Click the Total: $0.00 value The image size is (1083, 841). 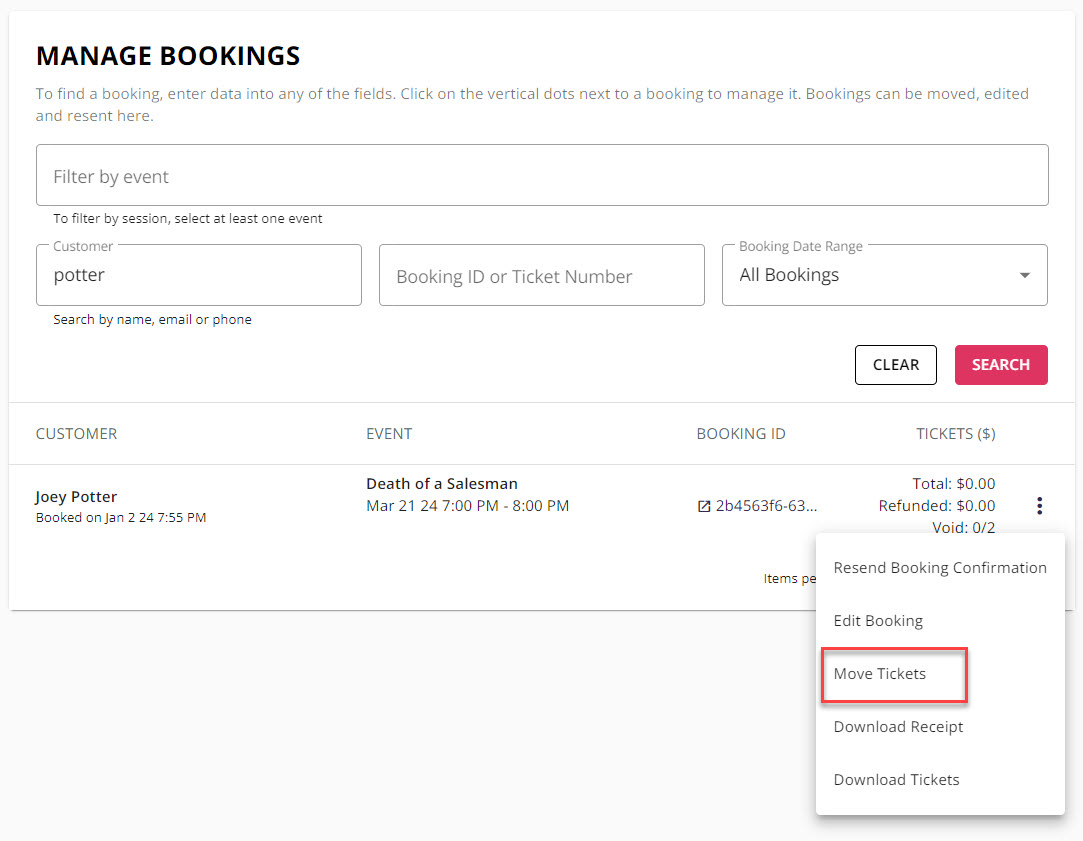pyautogui.click(x=953, y=483)
